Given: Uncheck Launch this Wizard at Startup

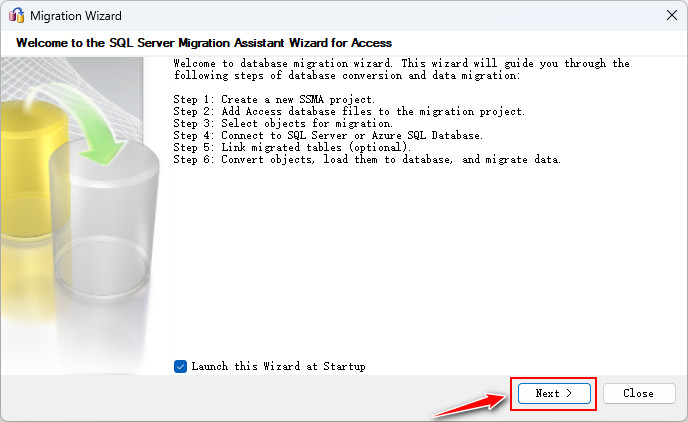Looking at the screenshot, I should coord(180,366).
